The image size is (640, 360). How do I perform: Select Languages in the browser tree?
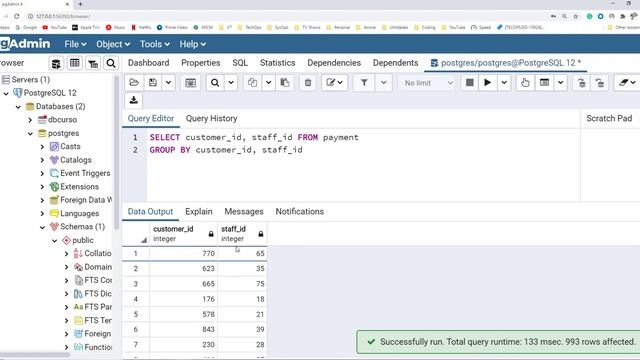(79, 213)
